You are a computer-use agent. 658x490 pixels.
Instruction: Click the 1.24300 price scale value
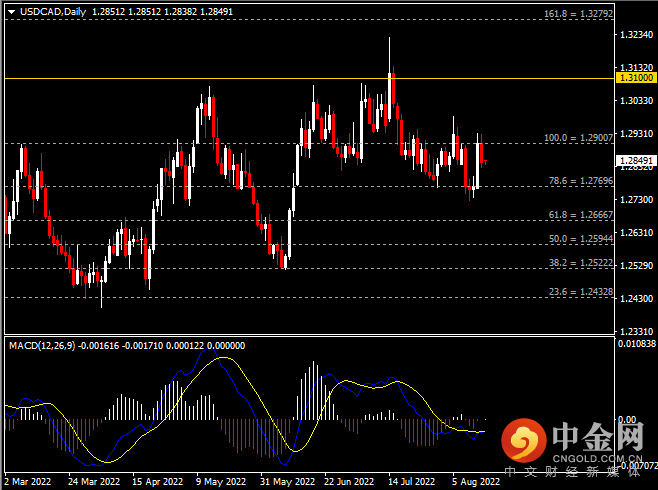point(637,299)
